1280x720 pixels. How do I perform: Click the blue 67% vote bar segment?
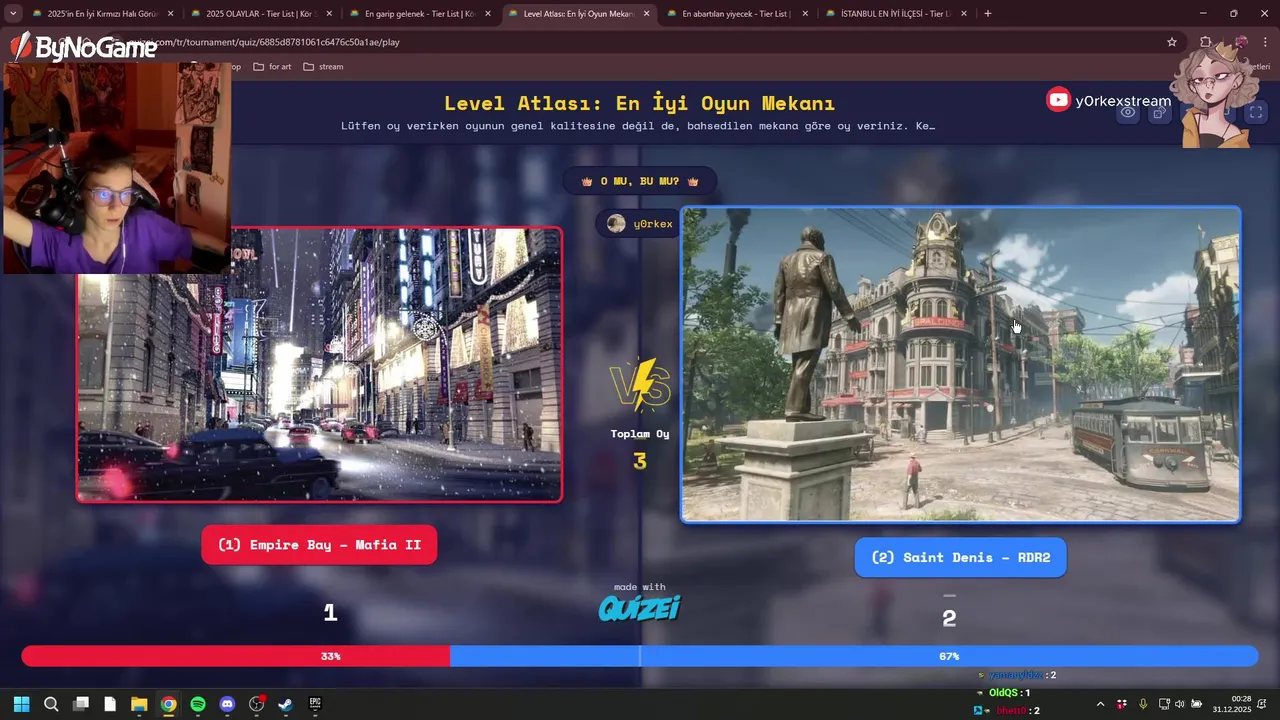854,656
